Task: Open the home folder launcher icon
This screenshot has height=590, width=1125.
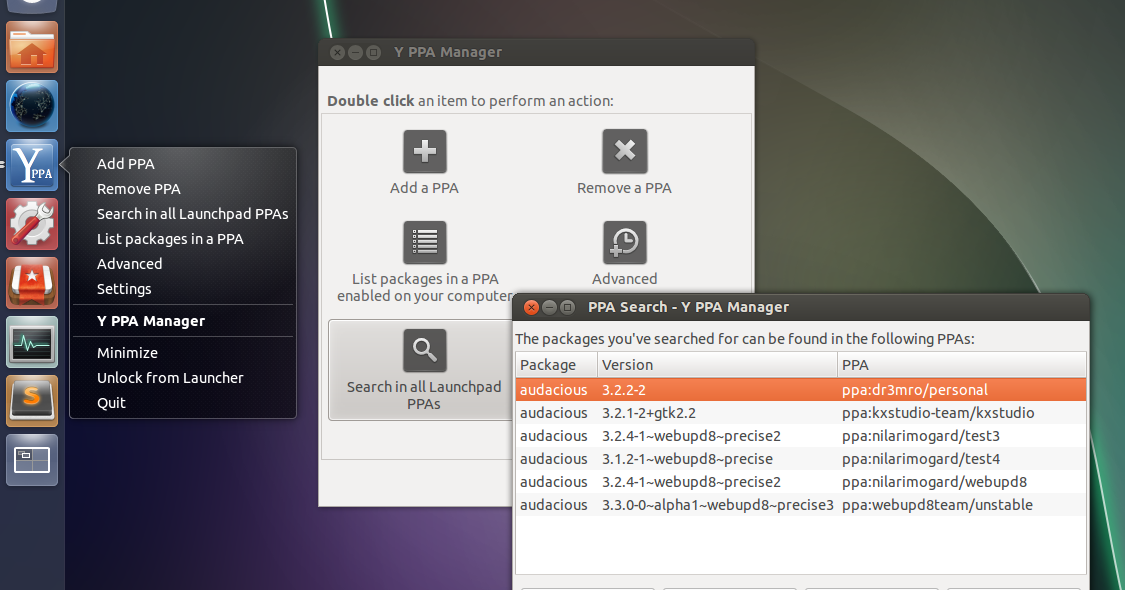Action: pyautogui.click(x=31, y=46)
